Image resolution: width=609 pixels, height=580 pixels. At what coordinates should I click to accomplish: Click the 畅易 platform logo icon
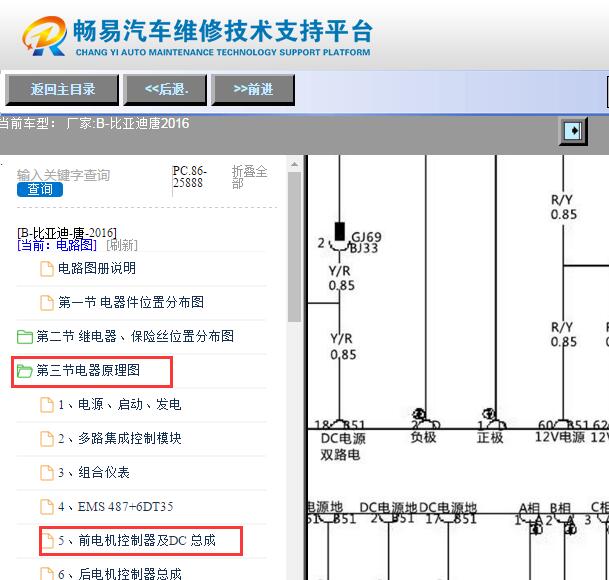(44, 36)
